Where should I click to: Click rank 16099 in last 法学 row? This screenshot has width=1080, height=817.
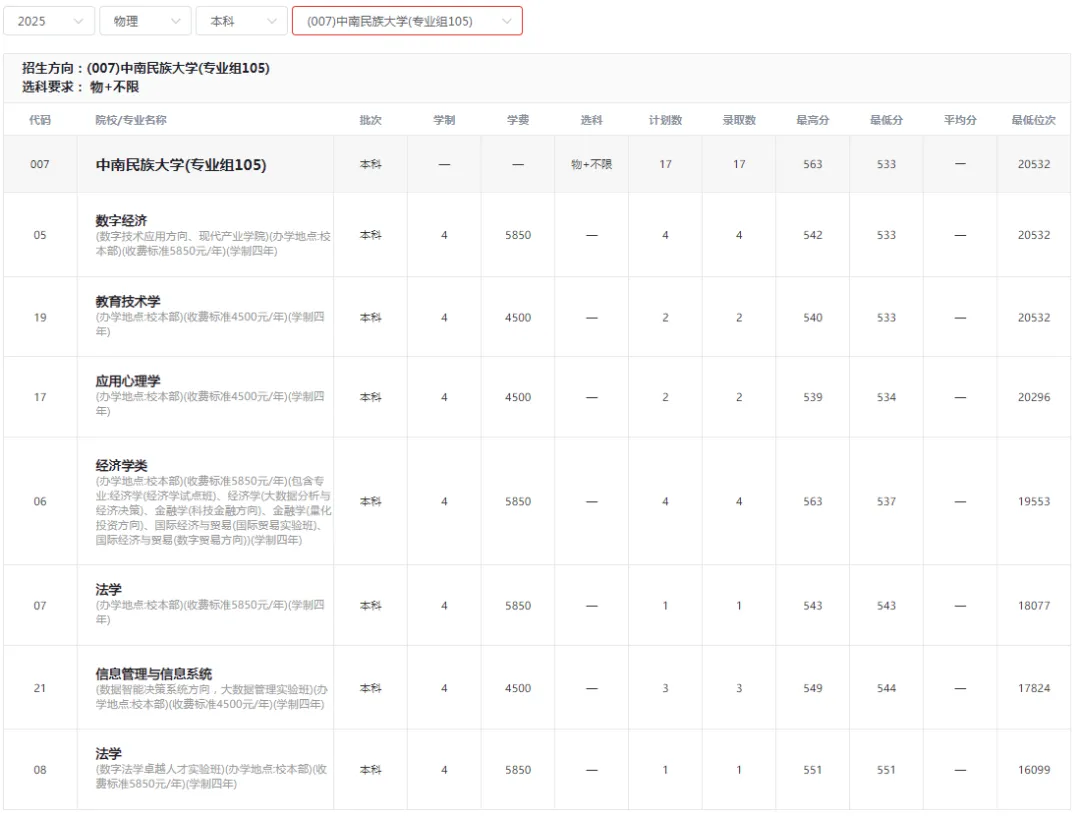coord(1034,769)
